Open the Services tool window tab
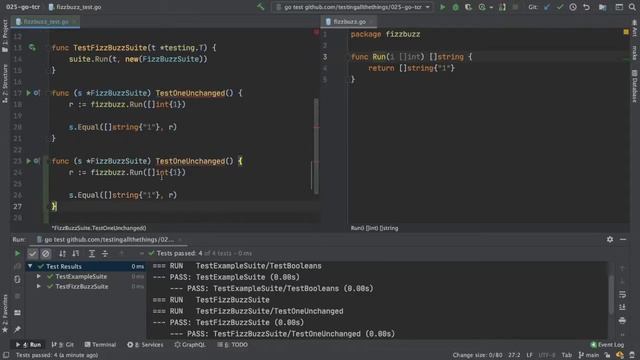Screen dimensions: 640x360 point(145,345)
